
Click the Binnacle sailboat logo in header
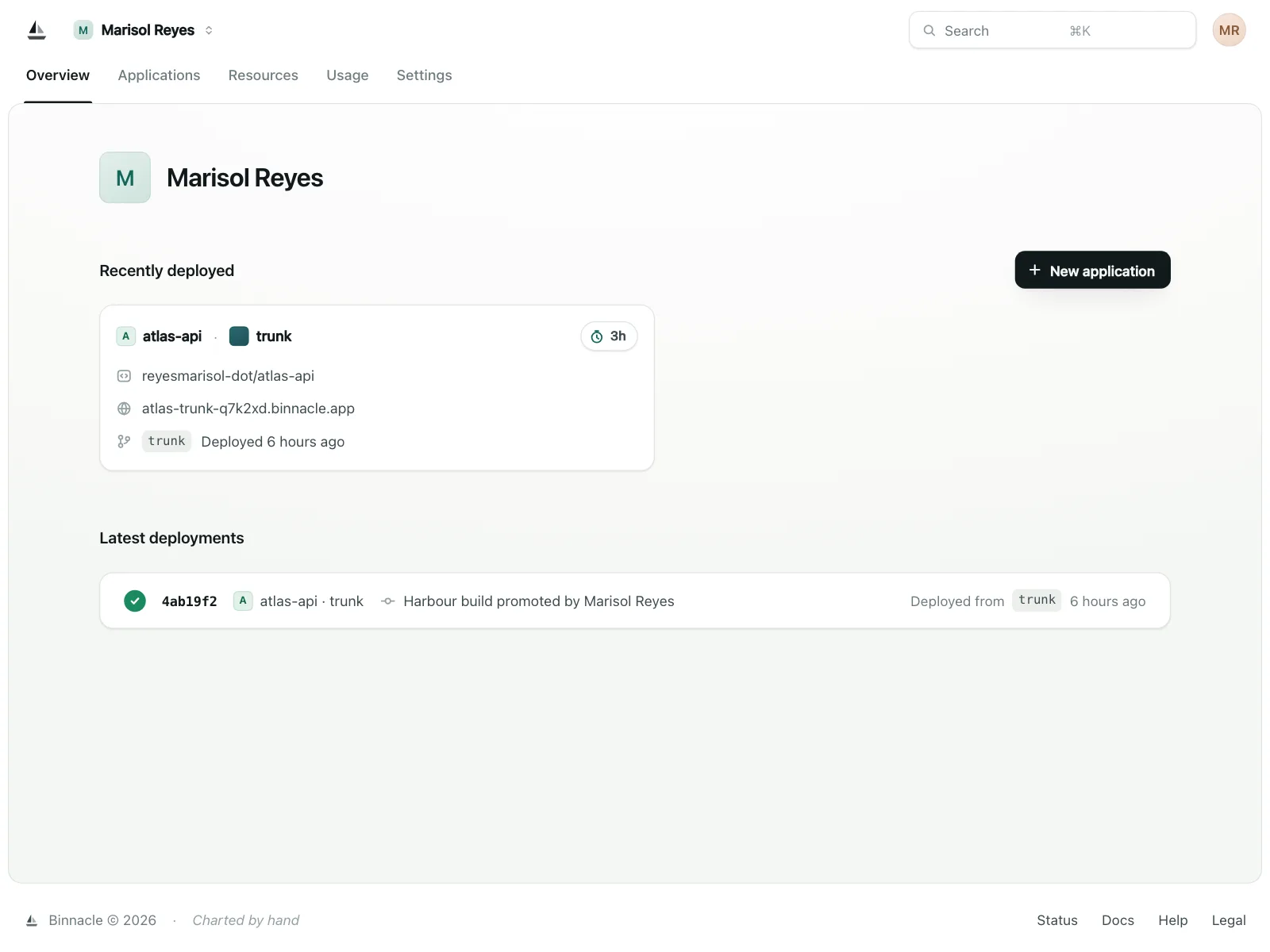click(37, 30)
